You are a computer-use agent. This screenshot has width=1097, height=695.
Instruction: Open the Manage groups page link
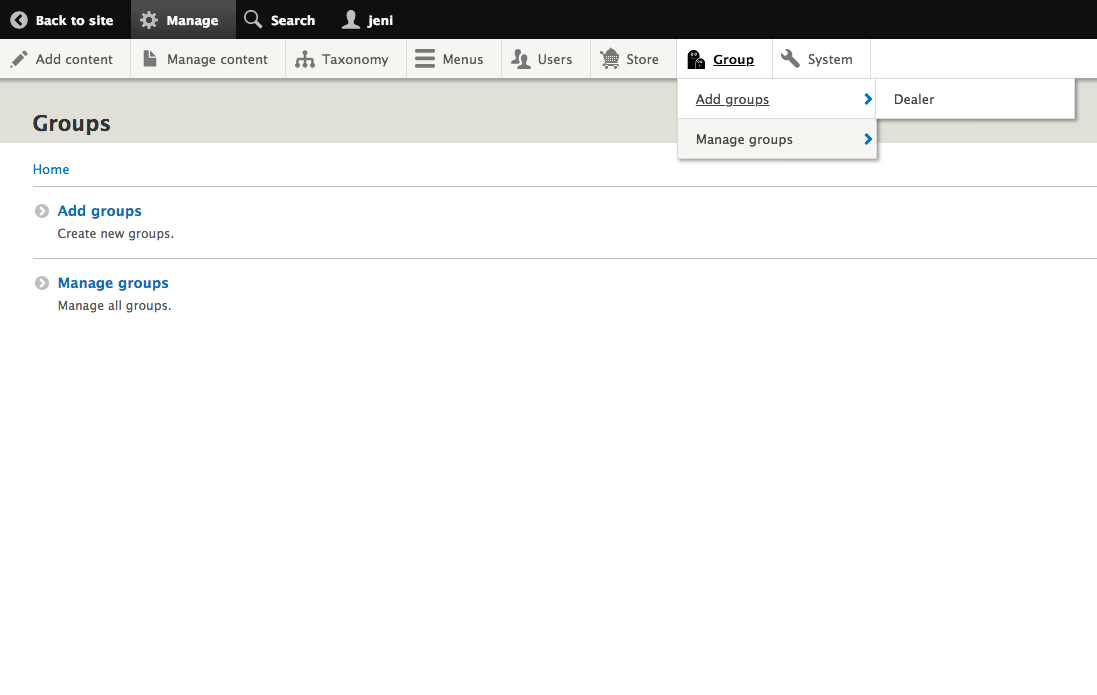[x=113, y=283]
